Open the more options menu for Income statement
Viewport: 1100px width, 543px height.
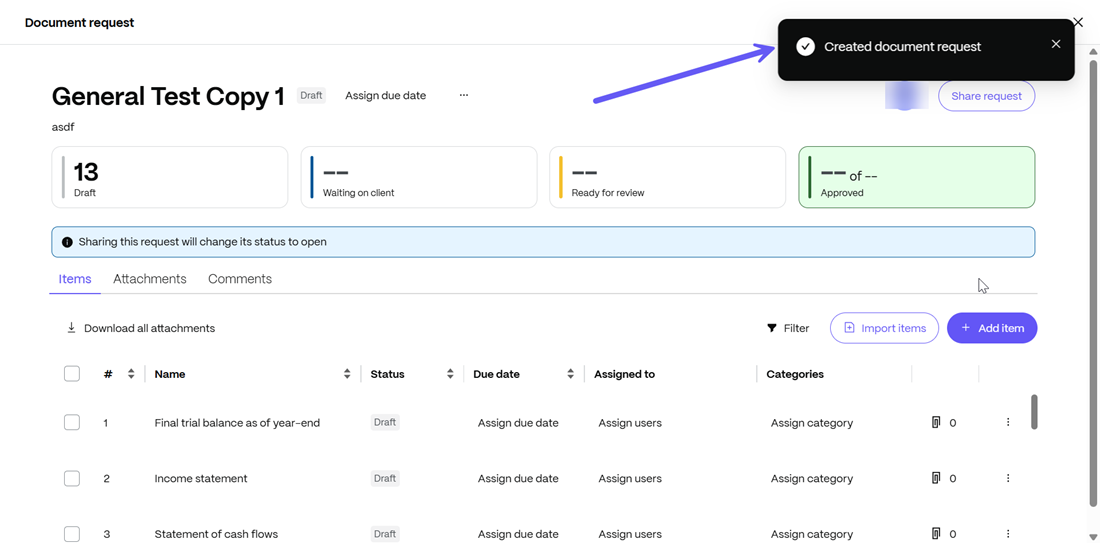[1008, 478]
